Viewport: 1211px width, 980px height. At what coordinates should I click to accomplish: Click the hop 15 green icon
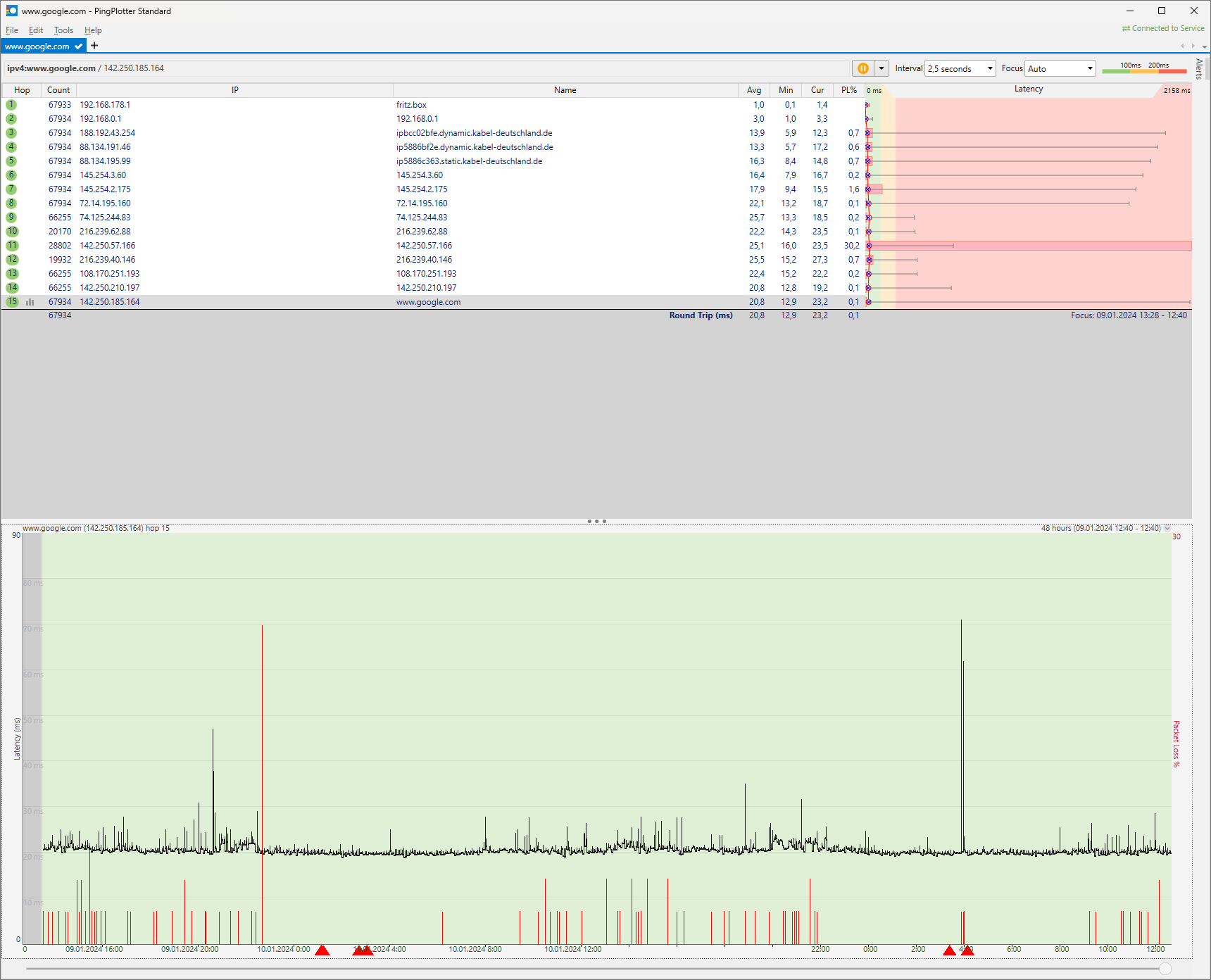click(12, 302)
